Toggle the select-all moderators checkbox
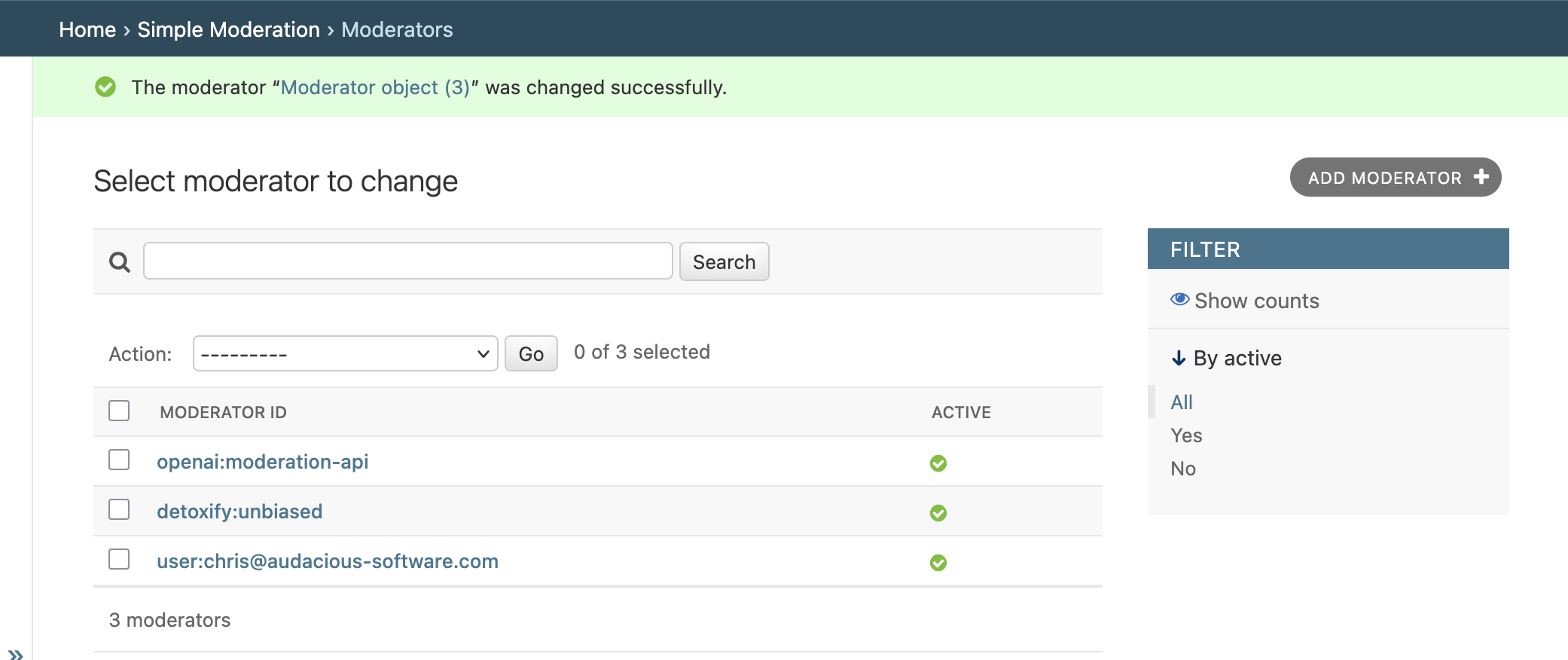 [119, 411]
